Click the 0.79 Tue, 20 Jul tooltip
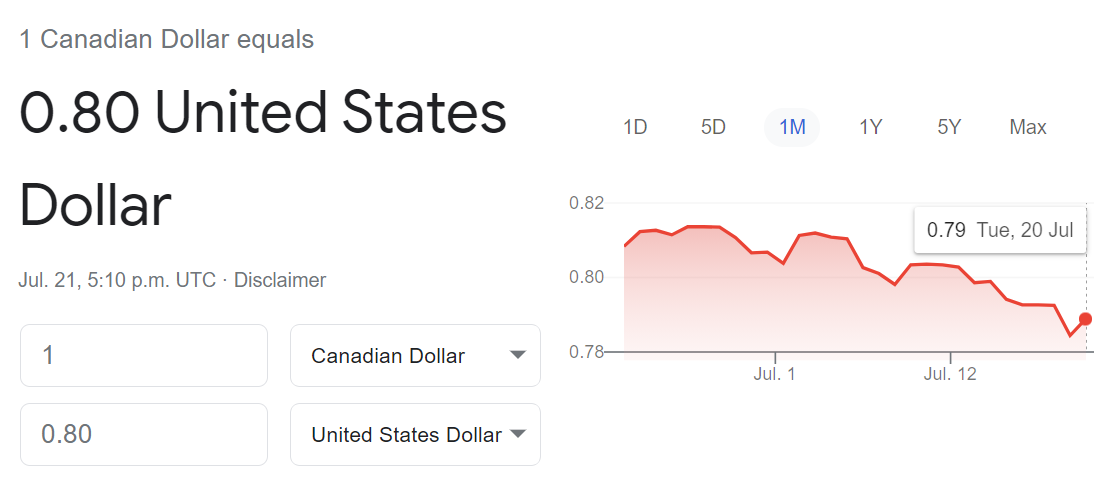Image resolution: width=1119 pixels, height=482 pixels. [x=1000, y=230]
